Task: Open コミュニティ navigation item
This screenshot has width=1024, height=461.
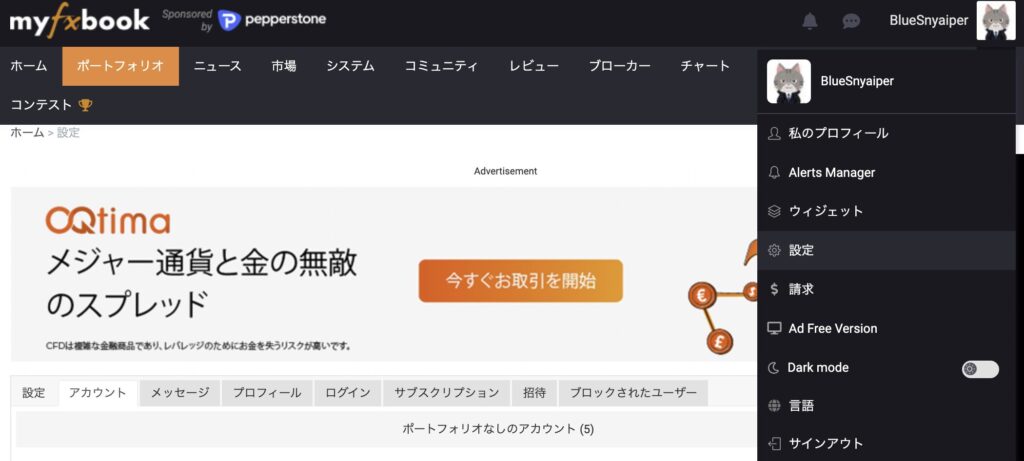Action: [x=441, y=66]
